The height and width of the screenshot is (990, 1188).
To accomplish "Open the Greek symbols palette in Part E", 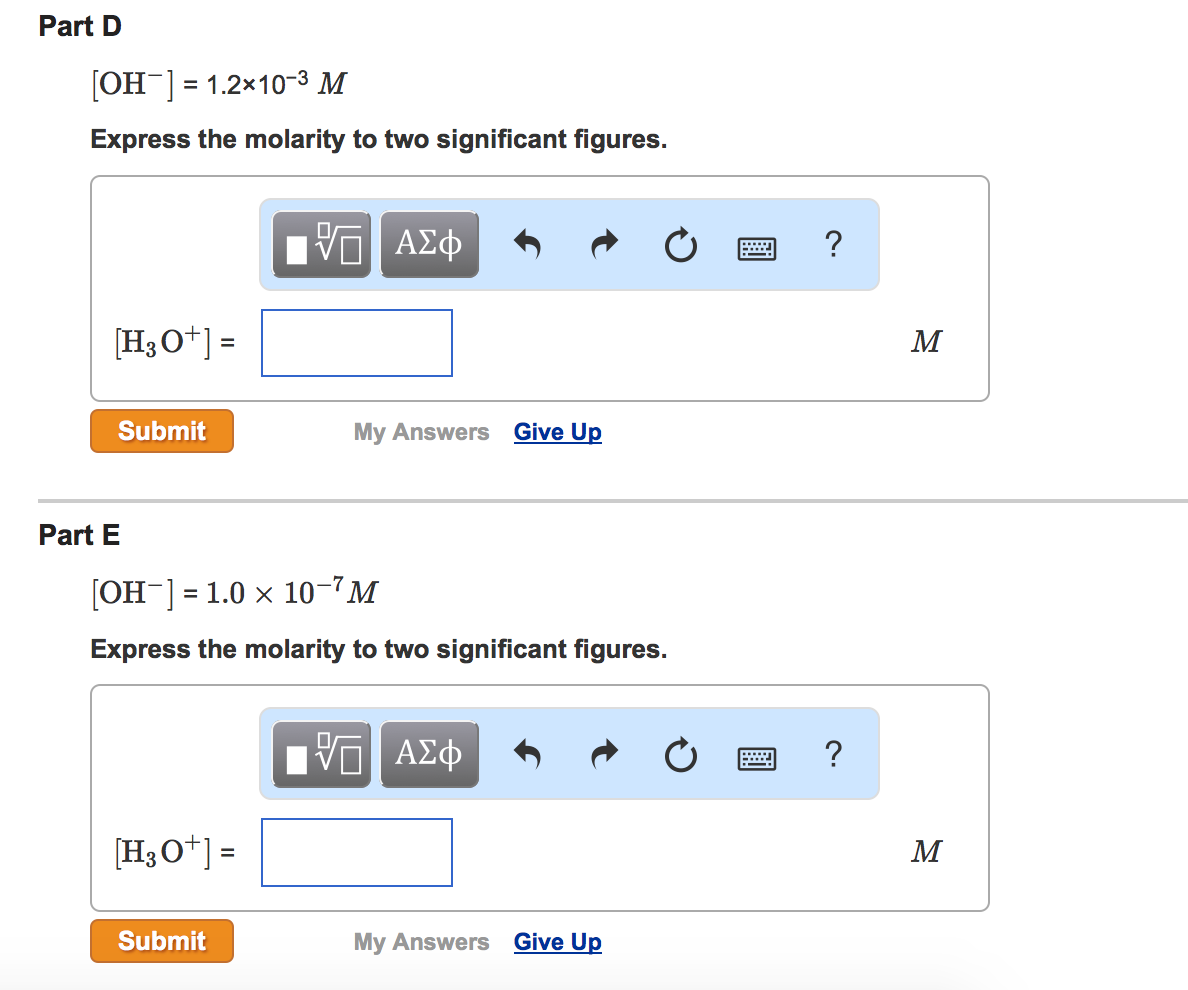I will tap(429, 753).
